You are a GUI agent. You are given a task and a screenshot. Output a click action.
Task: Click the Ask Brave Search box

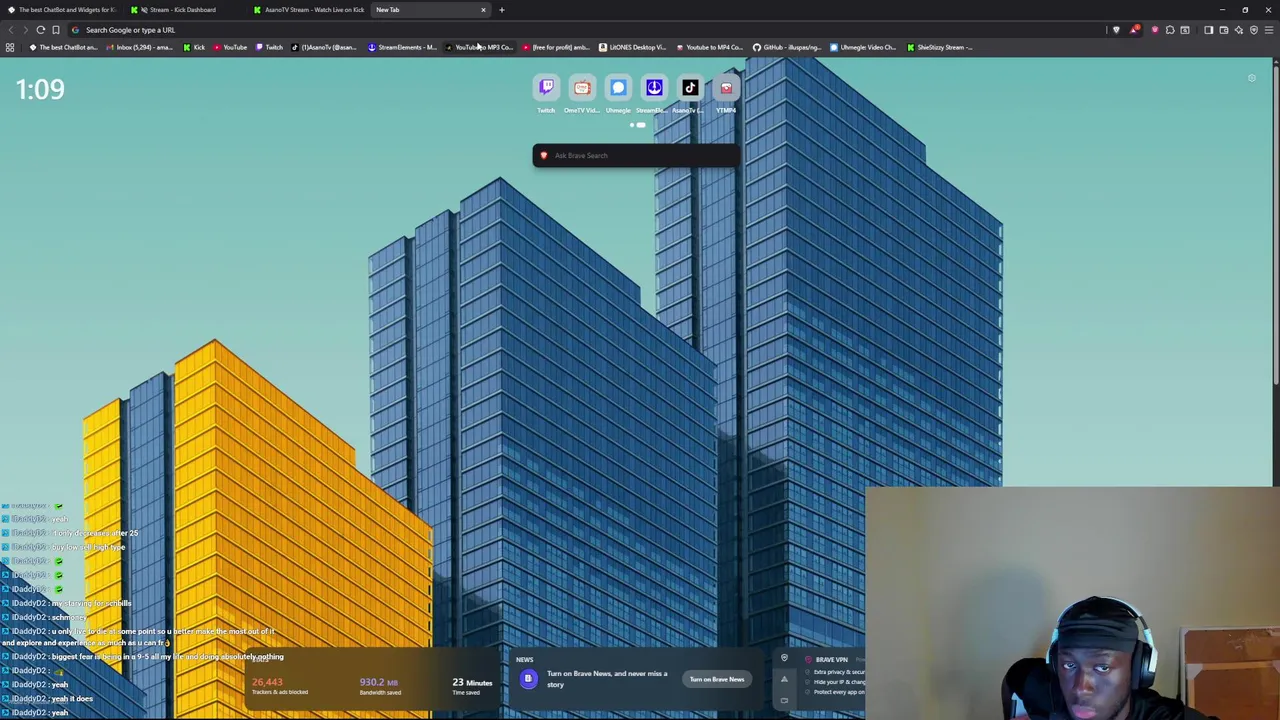637,155
